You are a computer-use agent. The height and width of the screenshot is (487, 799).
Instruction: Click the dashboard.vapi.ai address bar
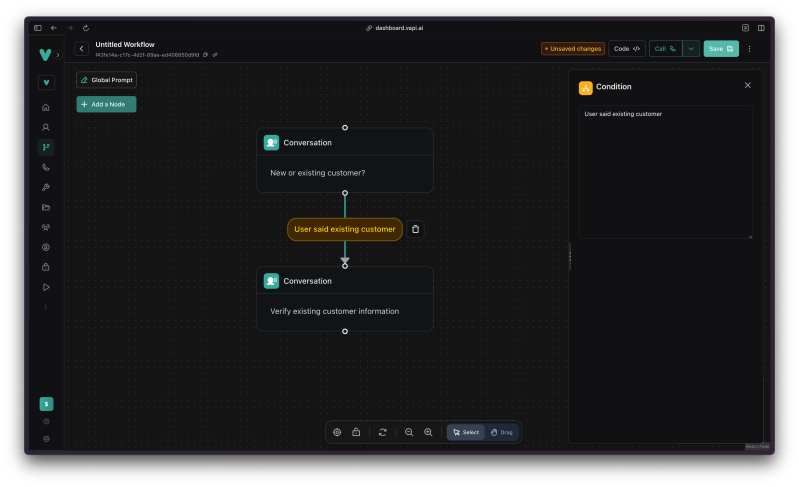[395, 28]
